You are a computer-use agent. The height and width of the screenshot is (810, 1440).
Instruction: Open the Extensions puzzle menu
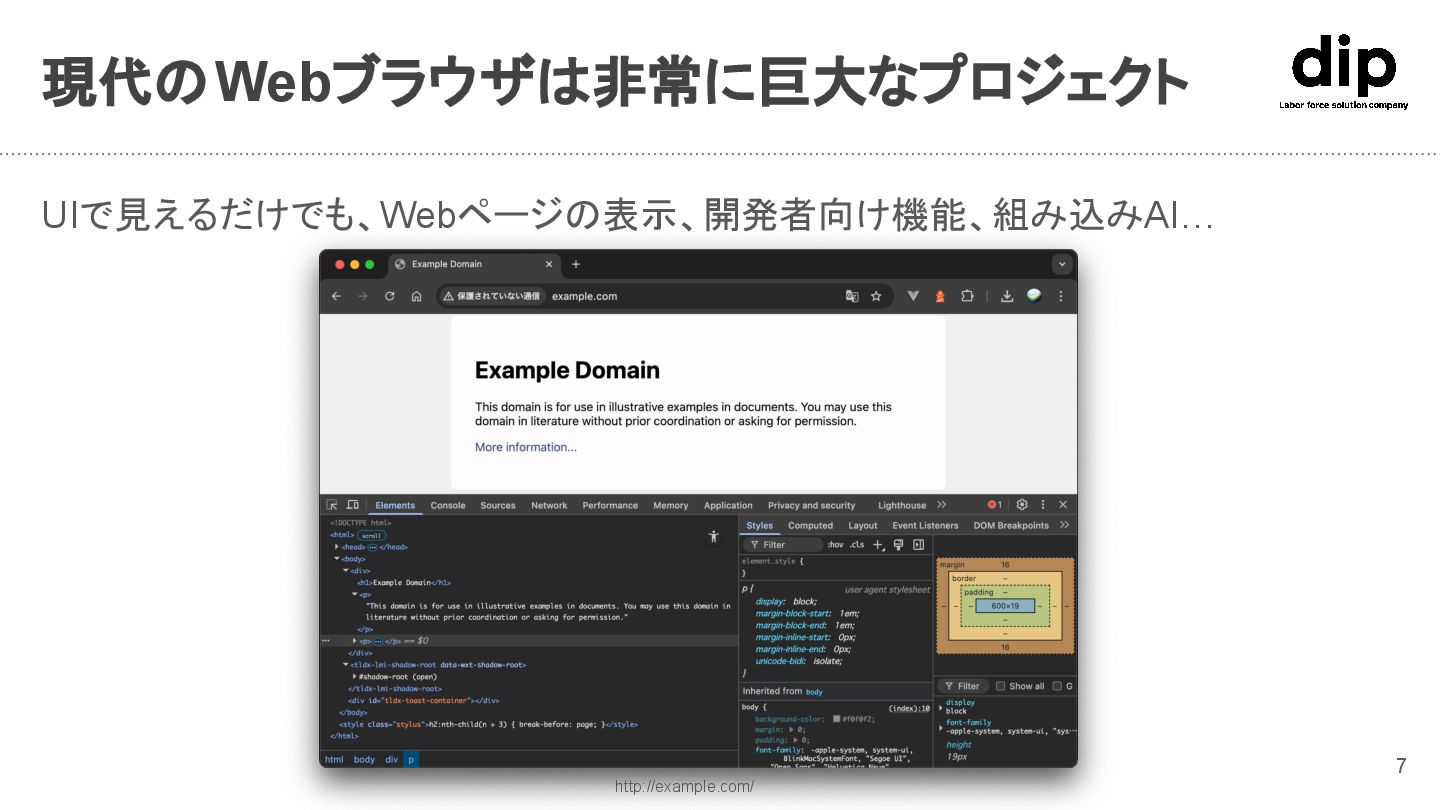tap(967, 296)
